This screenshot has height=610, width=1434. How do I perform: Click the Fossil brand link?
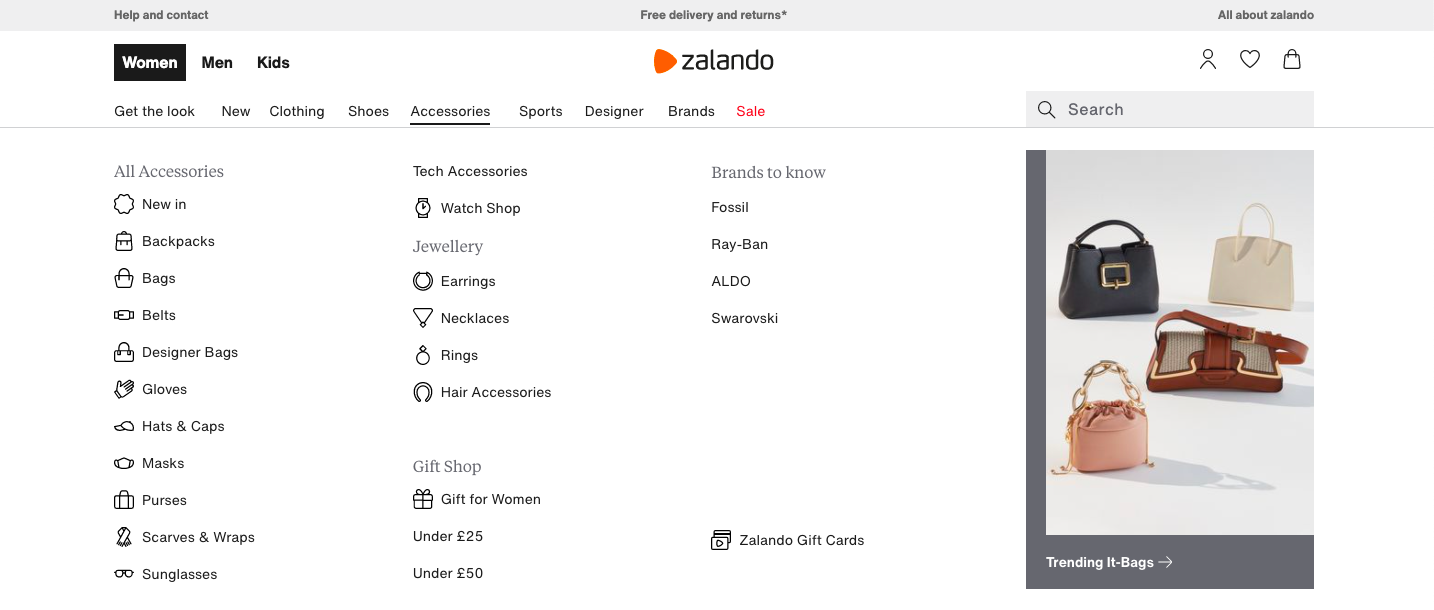[729, 207]
